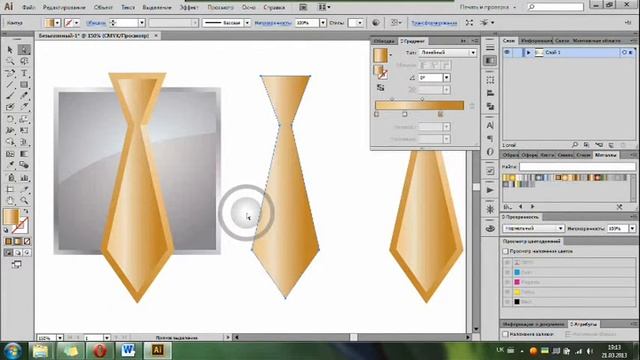Image resolution: width=640 pixels, height=360 pixels.
Task: Click the horizontal canvas scrollbar
Action: tap(352, 338)
